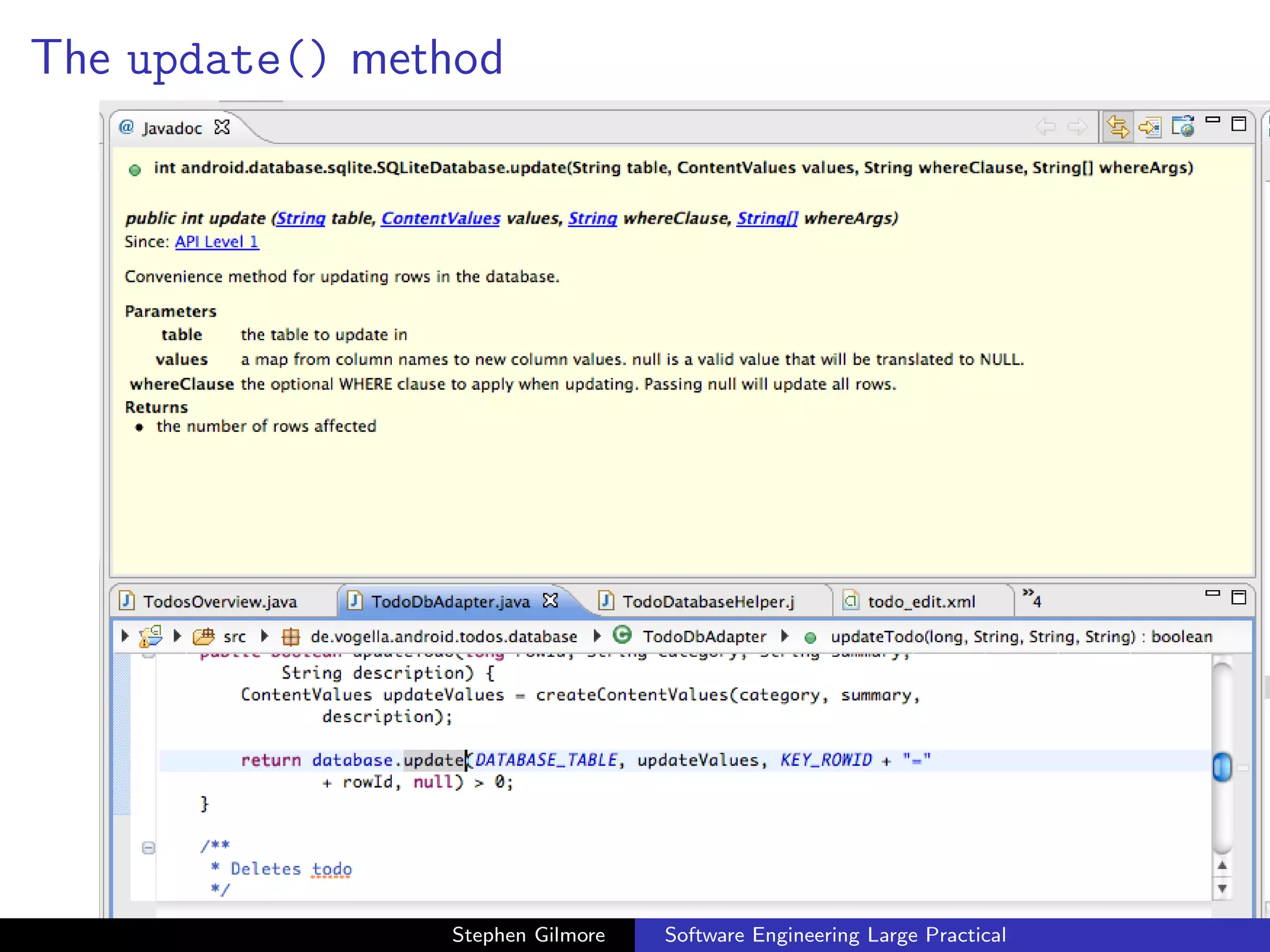
Task: Click the underlined word todo in comment
Action: (x=332, y=869)
